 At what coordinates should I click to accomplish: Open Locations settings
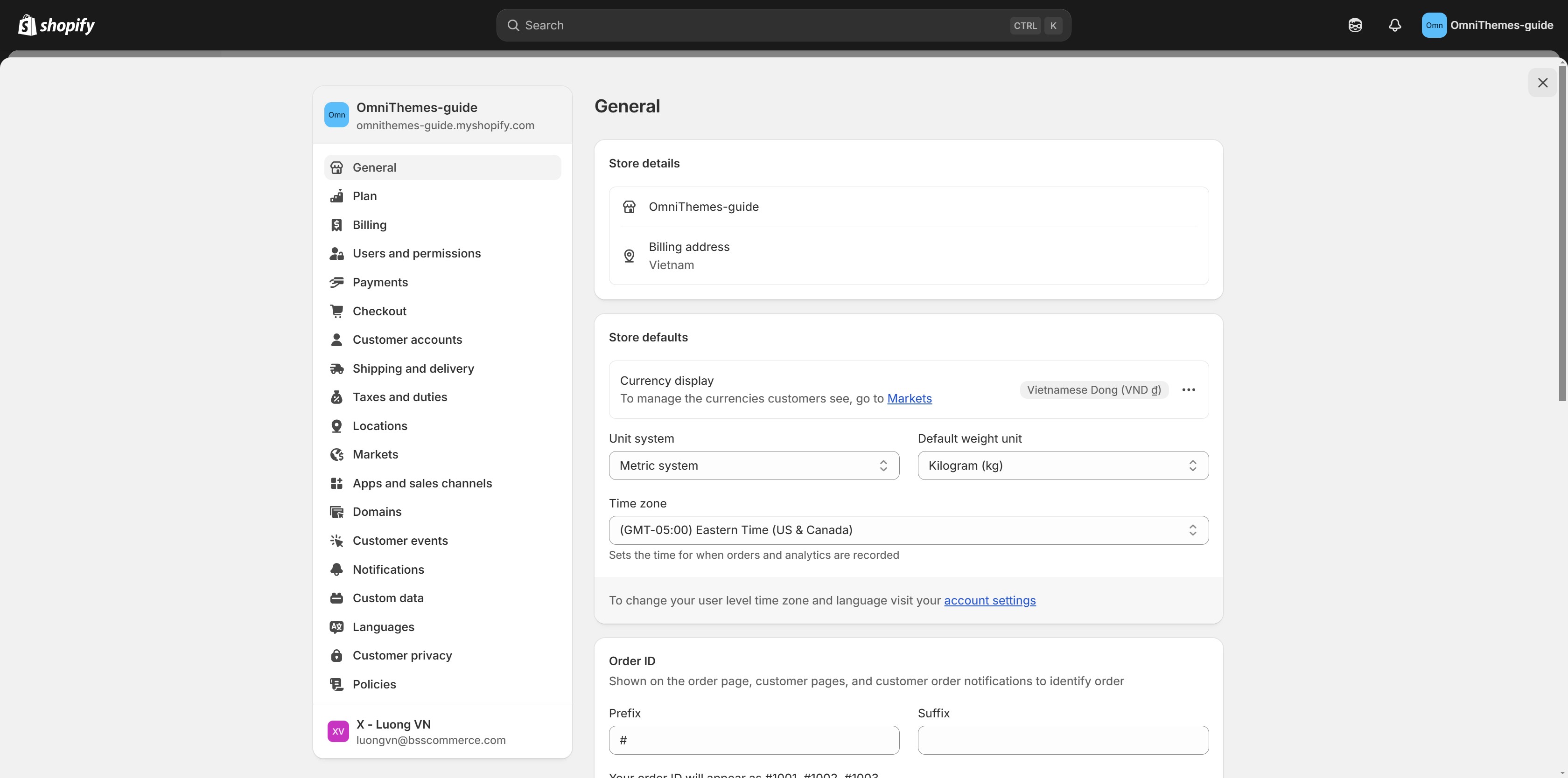pos(442,426)
